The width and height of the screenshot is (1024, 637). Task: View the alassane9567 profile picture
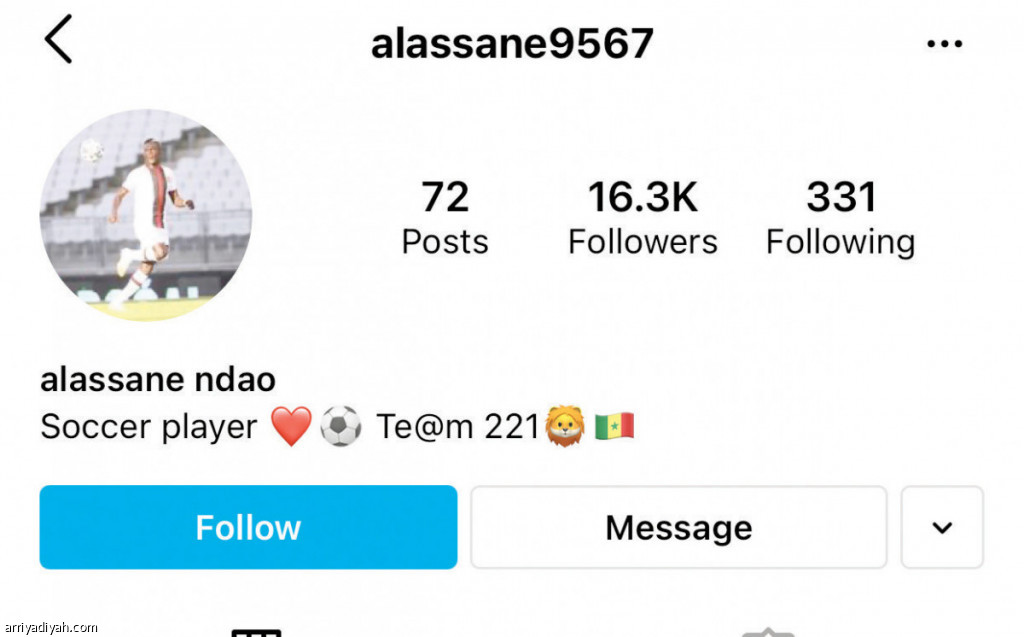[146, 215]
